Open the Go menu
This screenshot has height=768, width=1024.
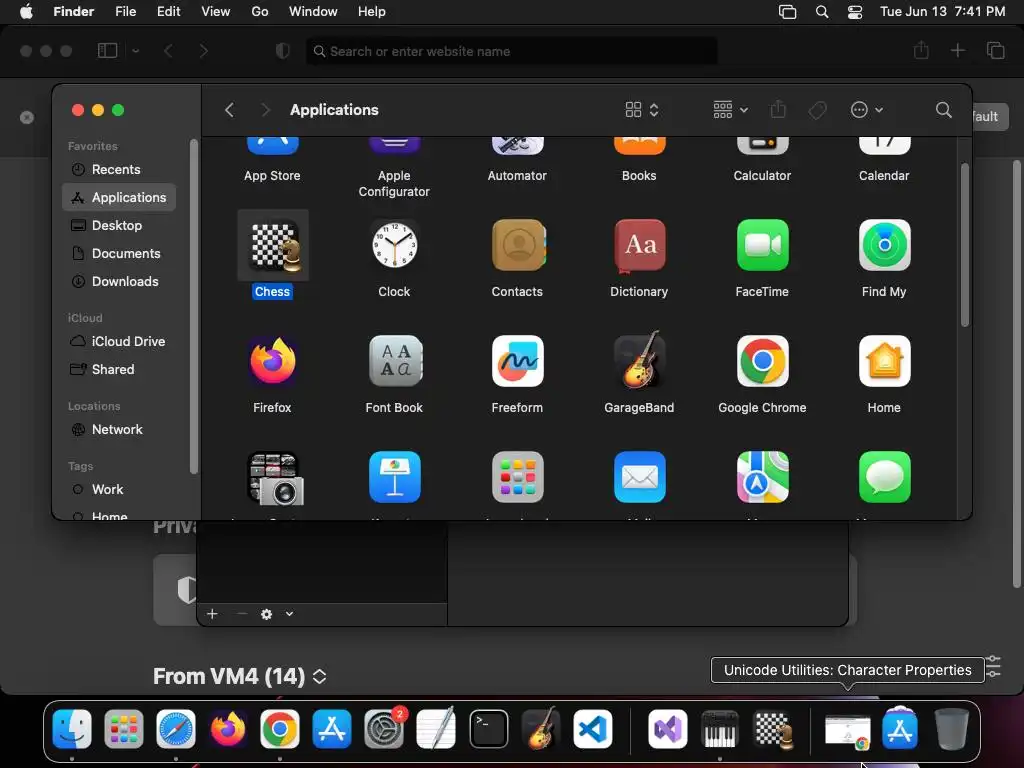point(260,12)
